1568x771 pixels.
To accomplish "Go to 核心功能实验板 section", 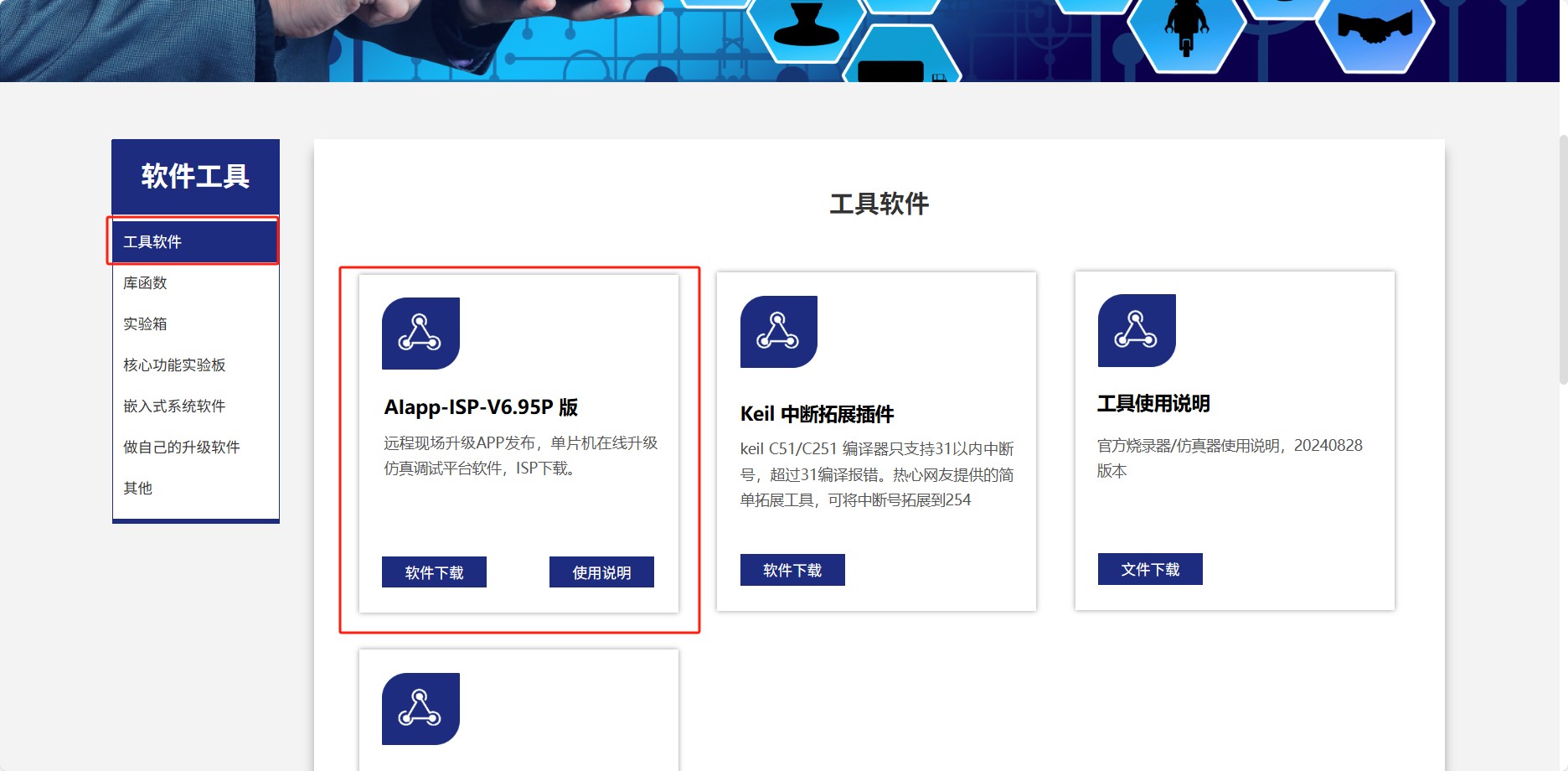I will tap(194, 365).
